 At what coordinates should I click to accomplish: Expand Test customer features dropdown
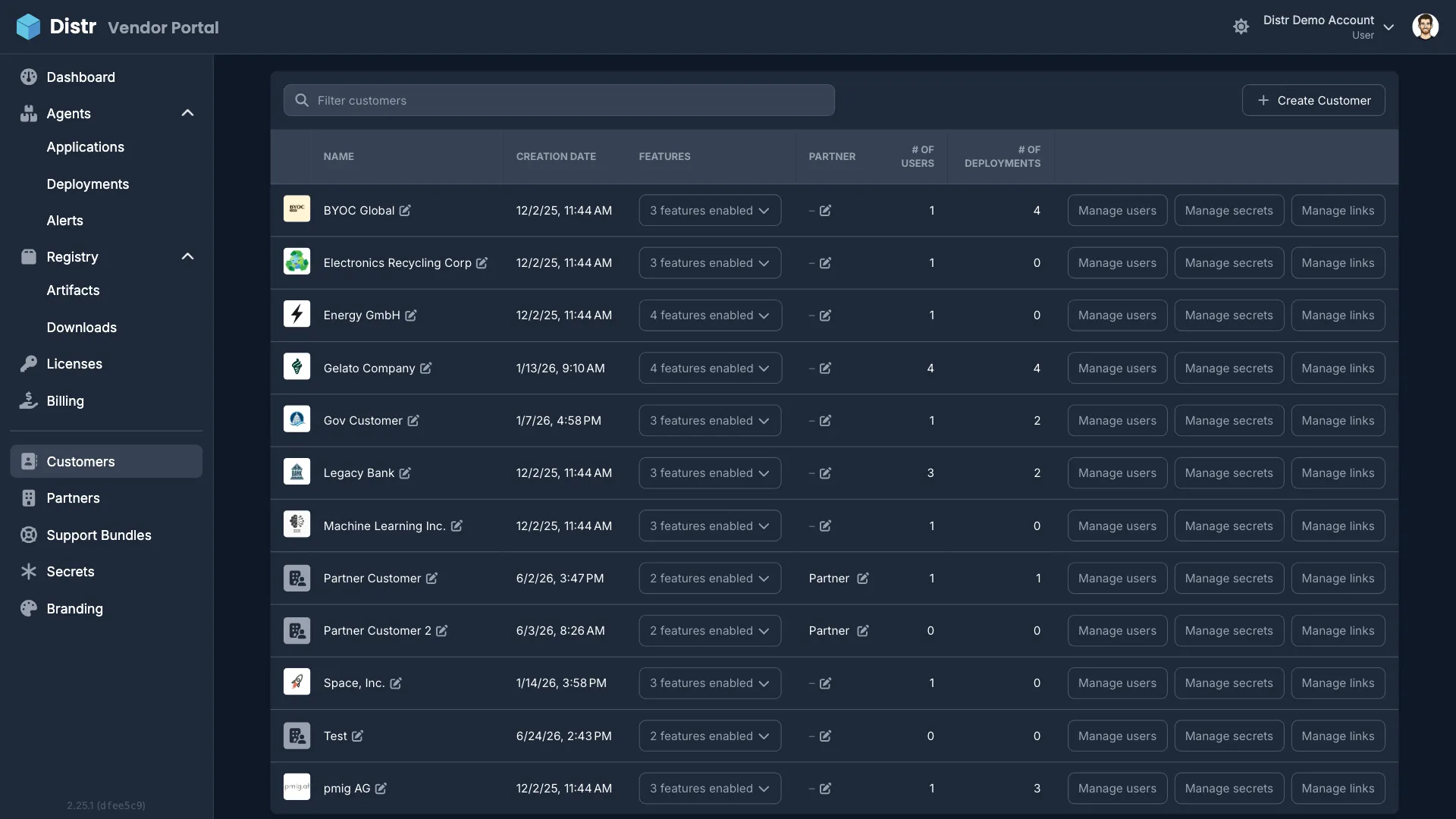point(710,736)
